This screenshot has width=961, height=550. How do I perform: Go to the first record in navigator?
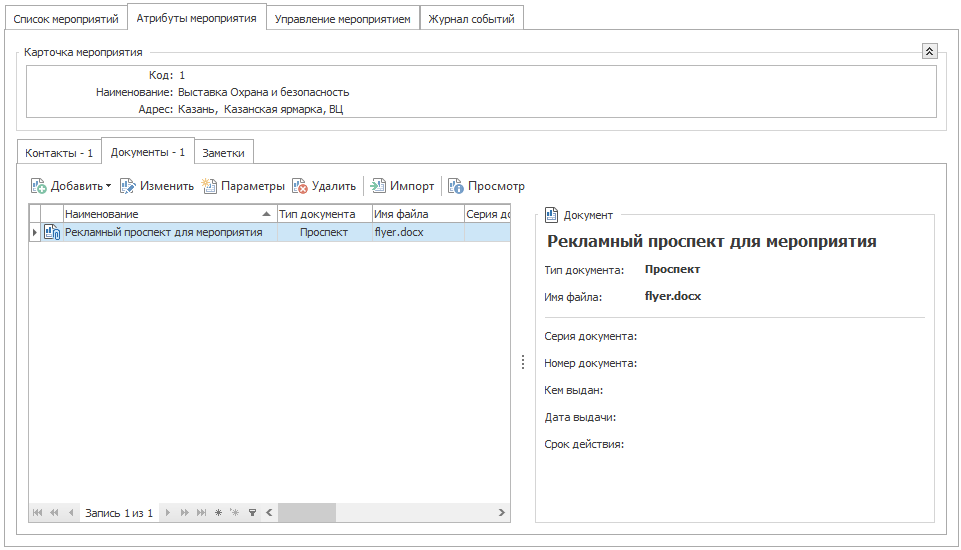pyautogui.click(x=37, y=513)
